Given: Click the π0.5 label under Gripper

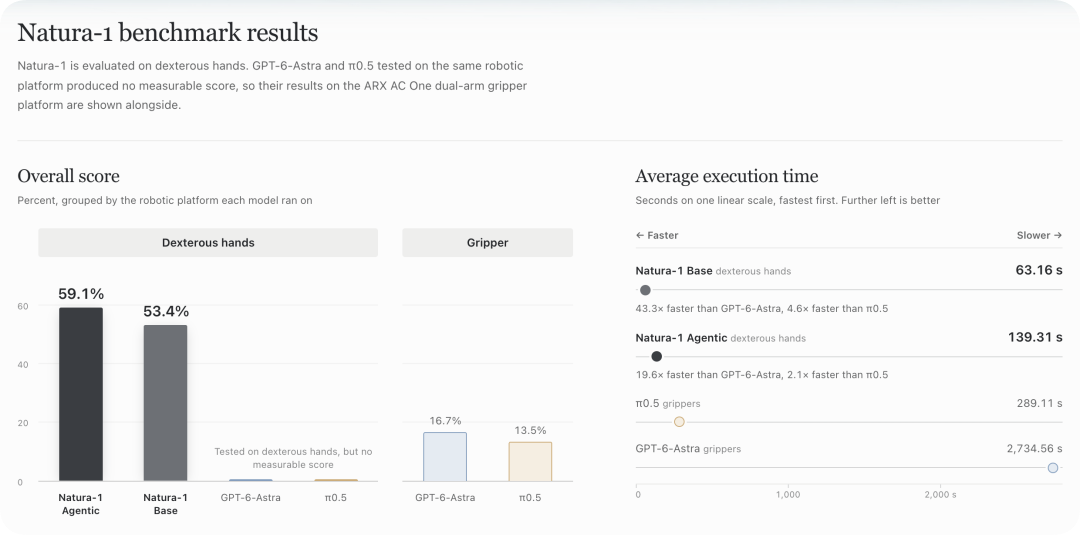Looking at the screenshot, I should pyautogui.click(x=530, y=497).
